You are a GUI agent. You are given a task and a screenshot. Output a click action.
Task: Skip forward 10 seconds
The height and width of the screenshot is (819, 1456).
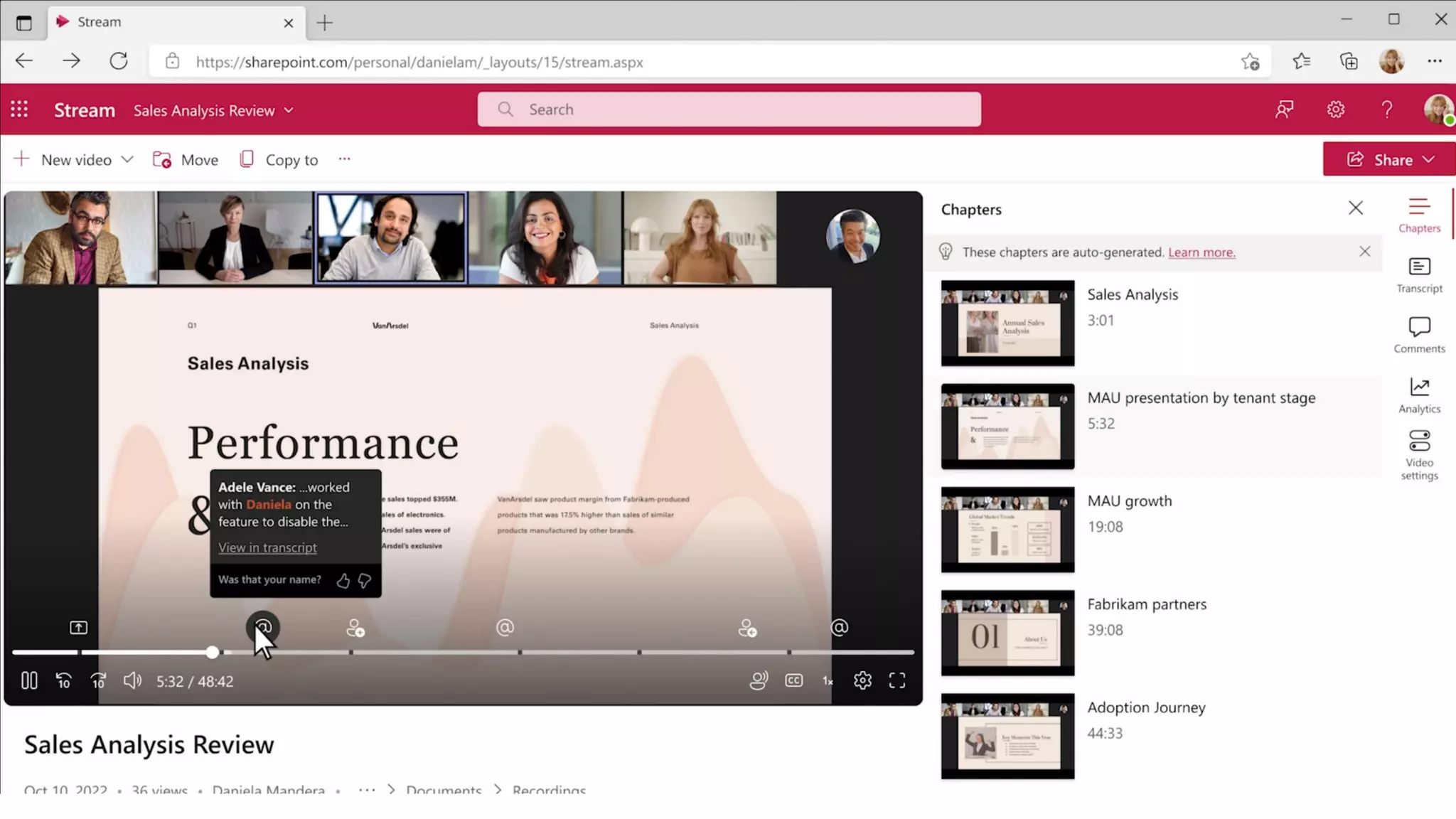(x=98, y=681)
